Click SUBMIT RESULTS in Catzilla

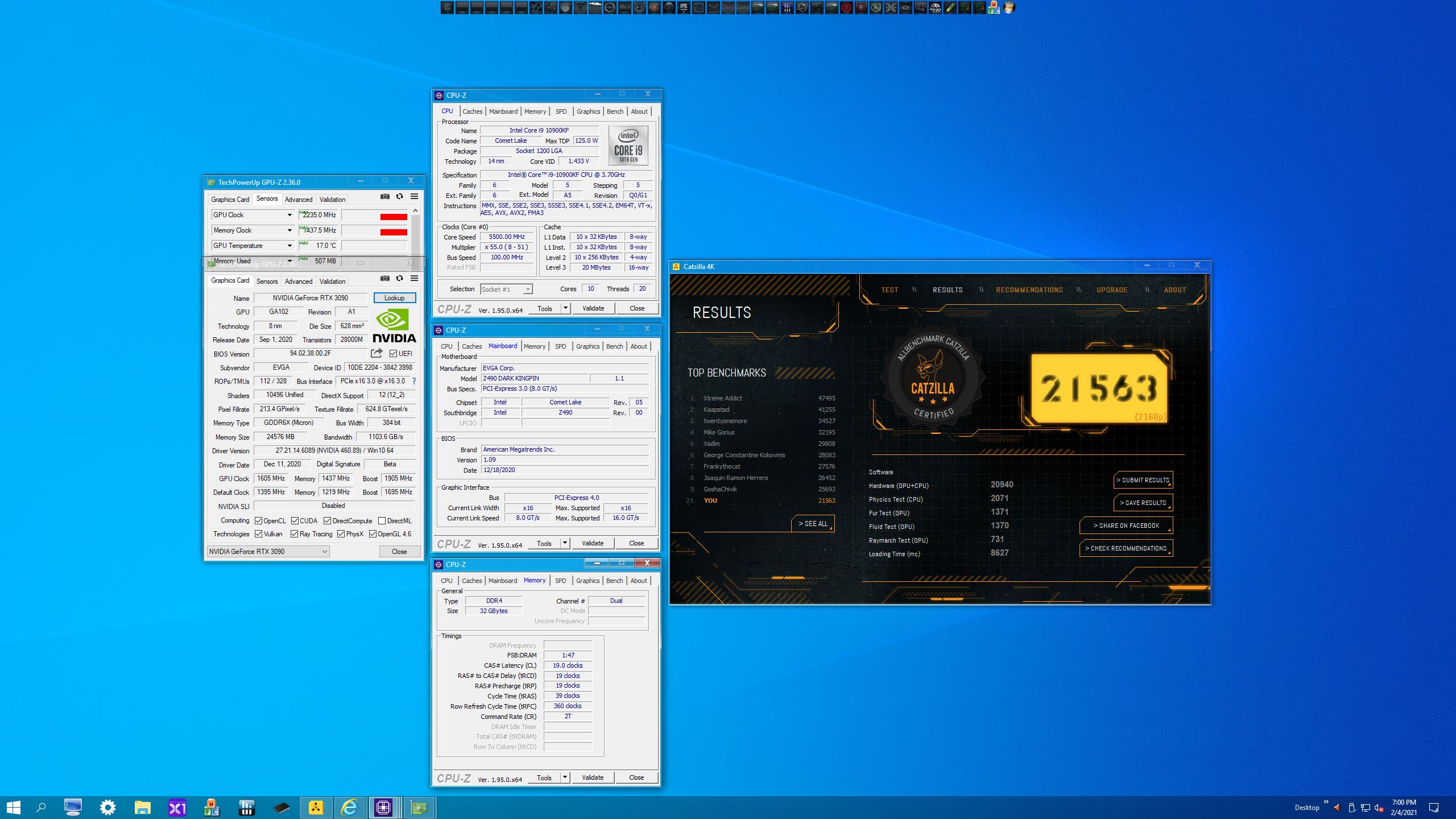click(x=1143, y=480)
